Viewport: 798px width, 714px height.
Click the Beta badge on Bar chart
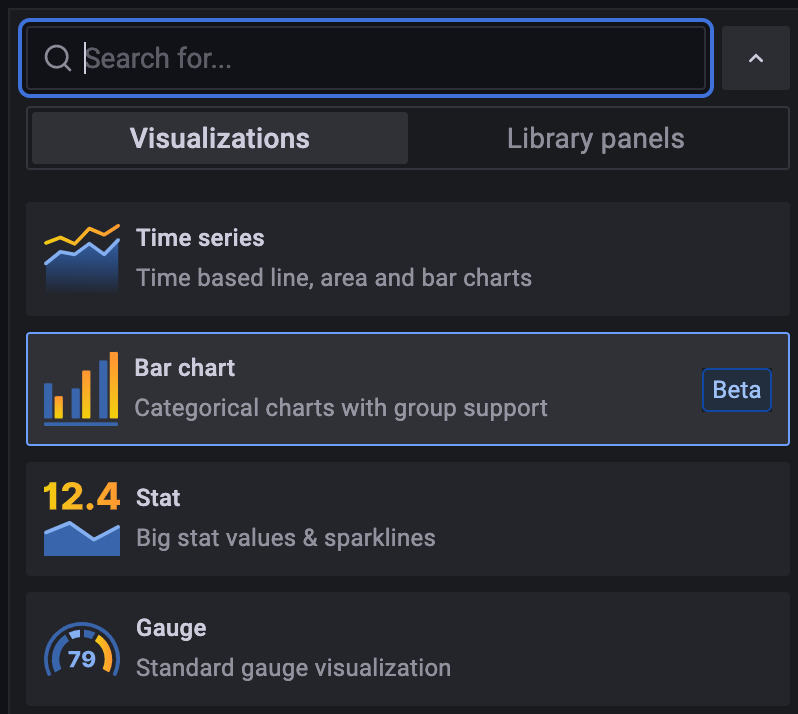click(x=737, y=389)
